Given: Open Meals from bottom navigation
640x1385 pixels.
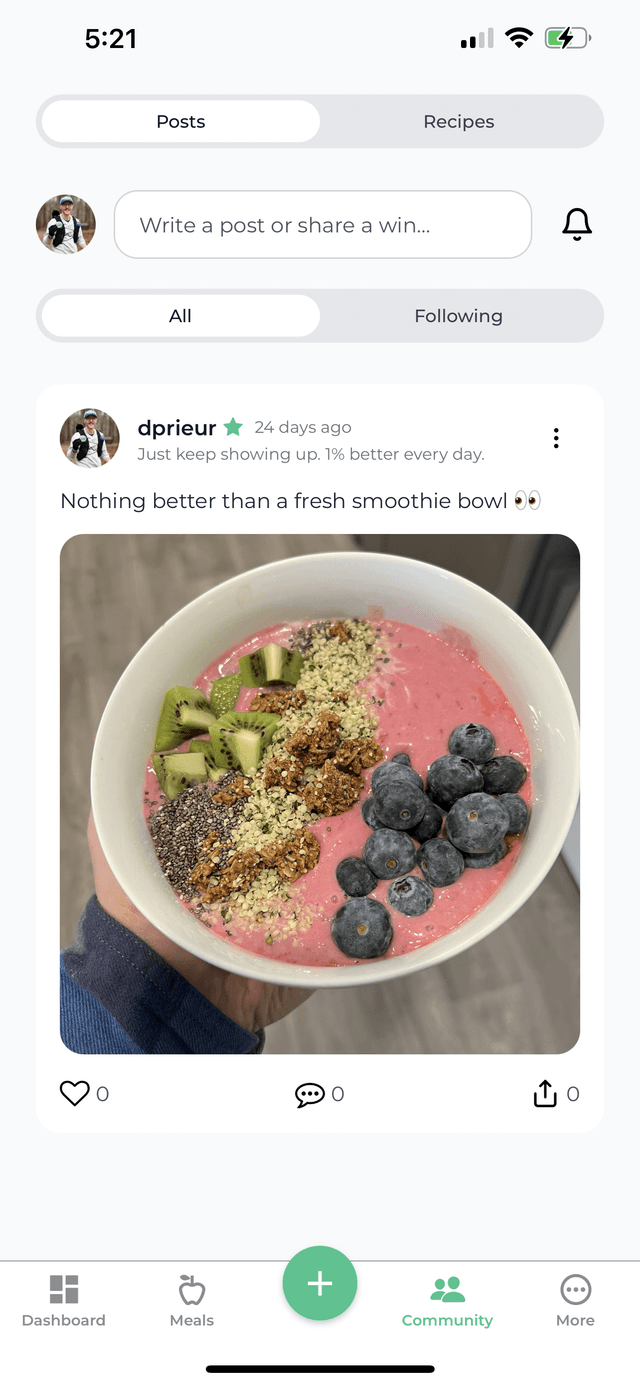Looking at the screenshot, I should 192,1301.
